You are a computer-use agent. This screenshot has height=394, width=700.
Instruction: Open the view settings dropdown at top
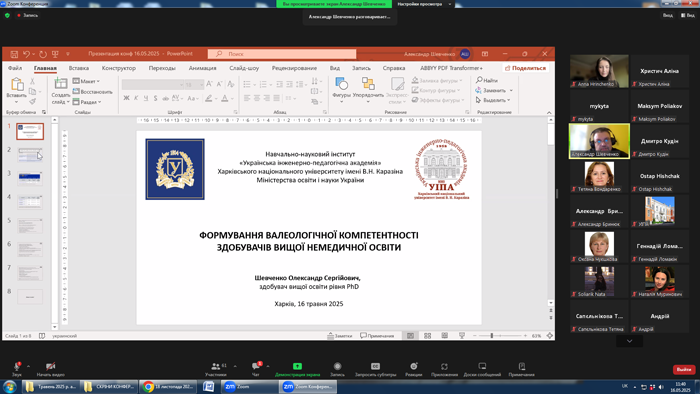pyautogui.click(x=425, y=4)
